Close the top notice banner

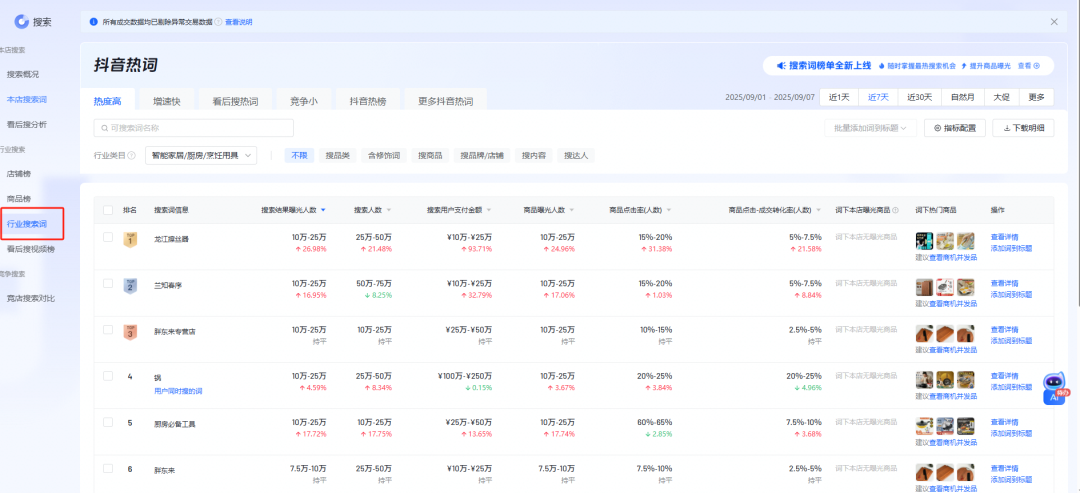click(1054, 22)
